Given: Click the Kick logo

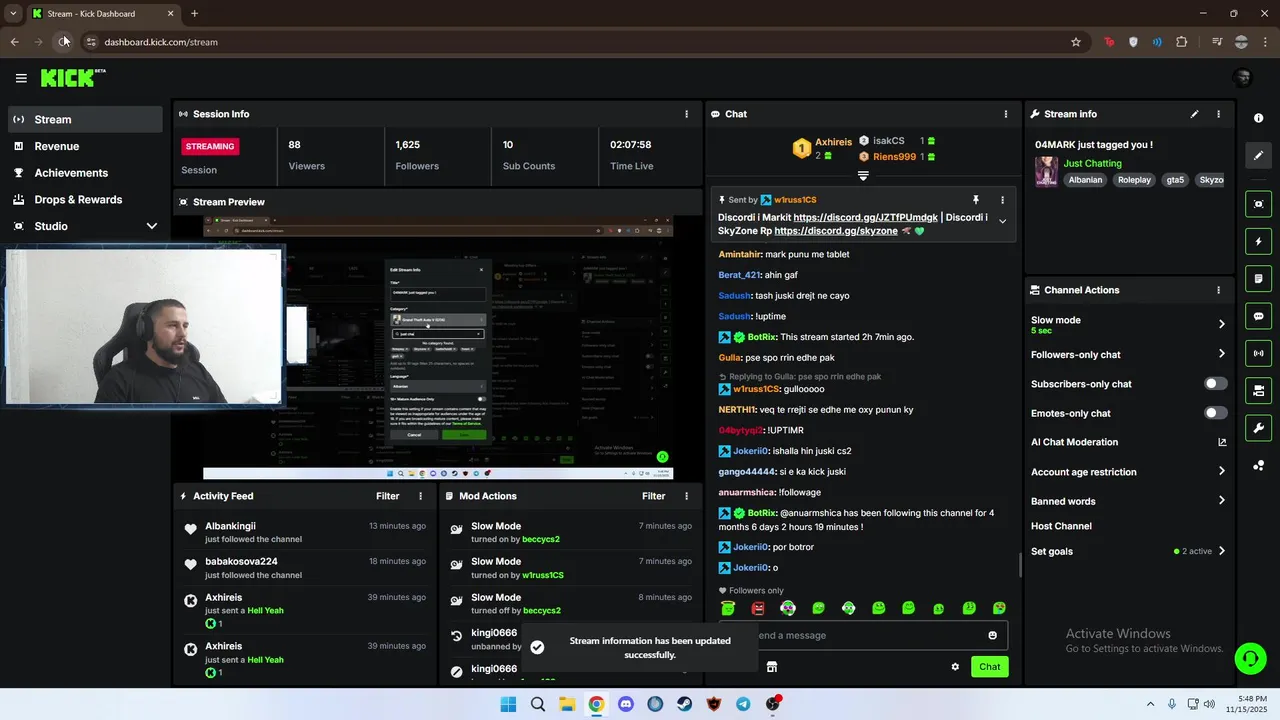Looking at the screenshot, I should tap(72, 78).
